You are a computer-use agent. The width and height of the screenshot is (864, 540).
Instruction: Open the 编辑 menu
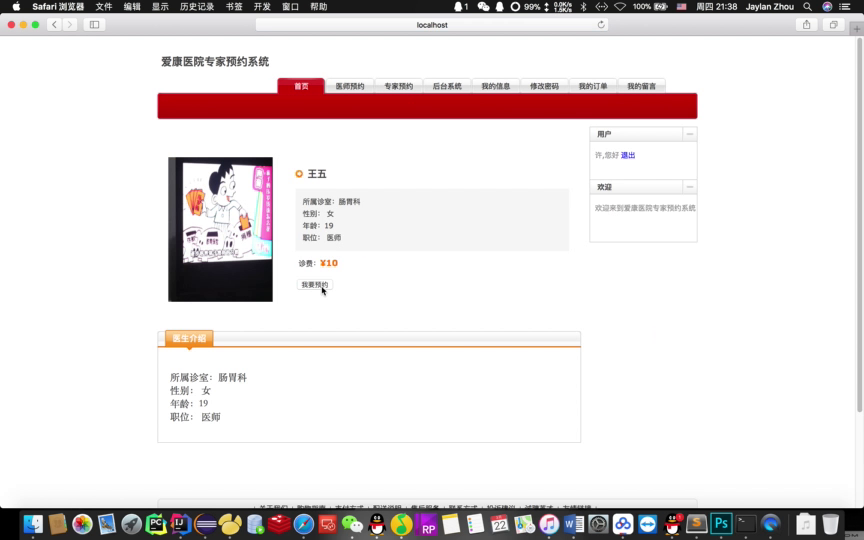tap(132, 7)
